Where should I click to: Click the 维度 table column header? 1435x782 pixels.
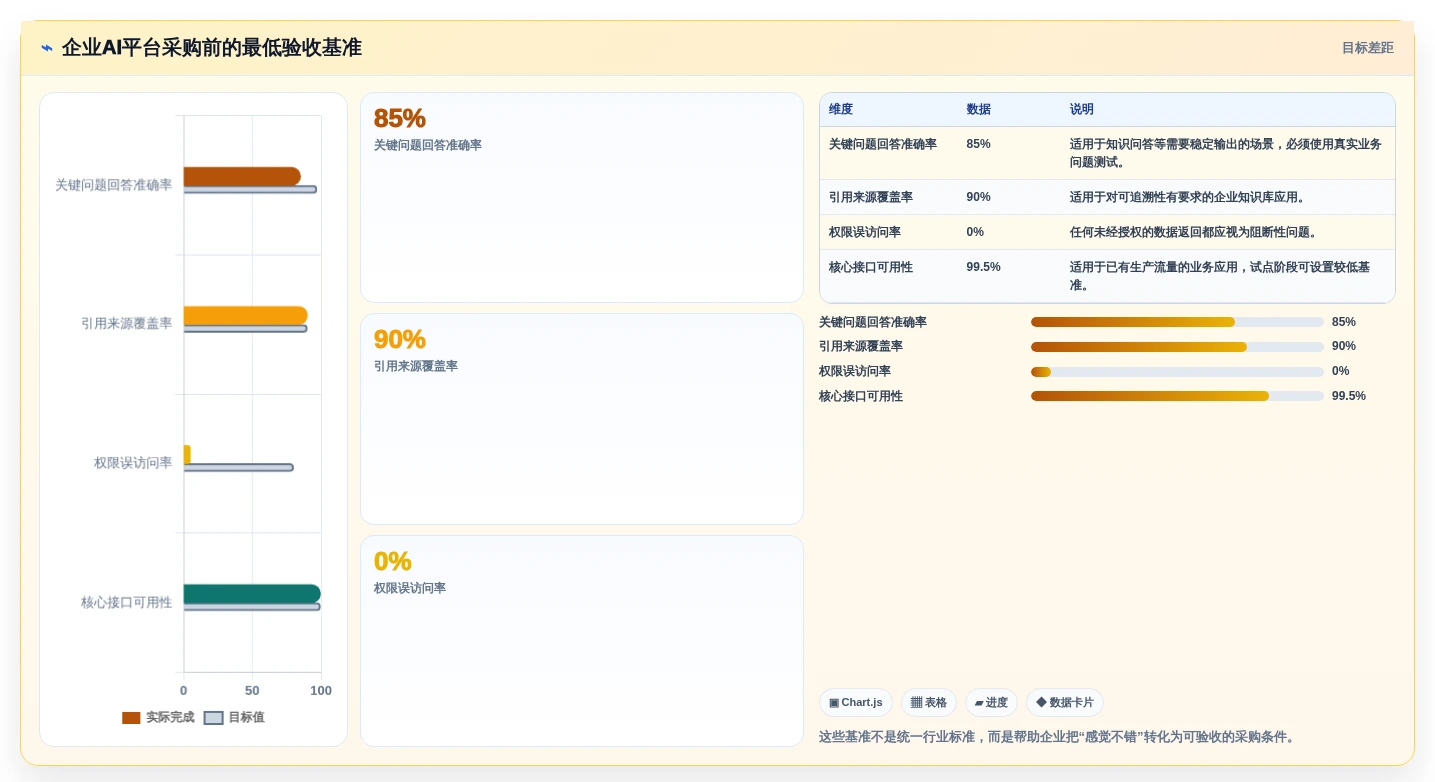pos(841,110)
